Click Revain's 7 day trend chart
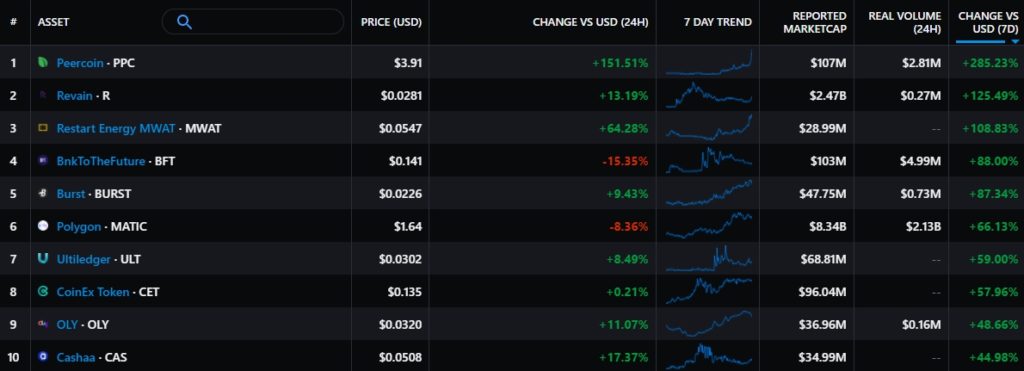This screenshot has height=371, width=1024. pos(709,95)
